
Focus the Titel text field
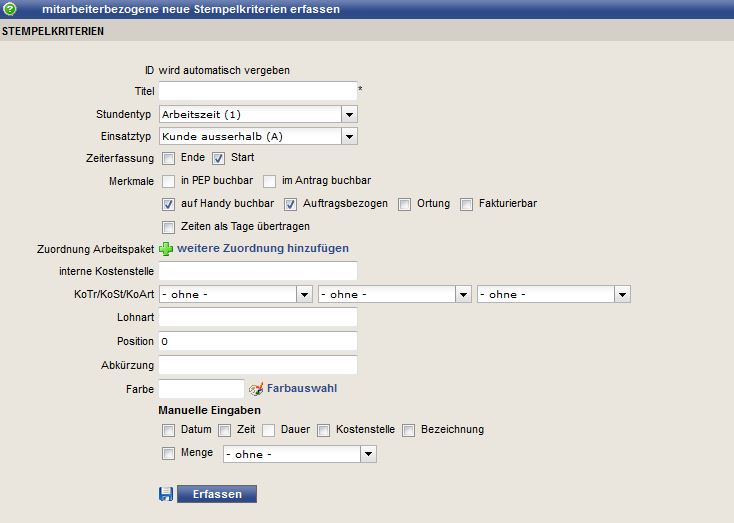(258, 91)
